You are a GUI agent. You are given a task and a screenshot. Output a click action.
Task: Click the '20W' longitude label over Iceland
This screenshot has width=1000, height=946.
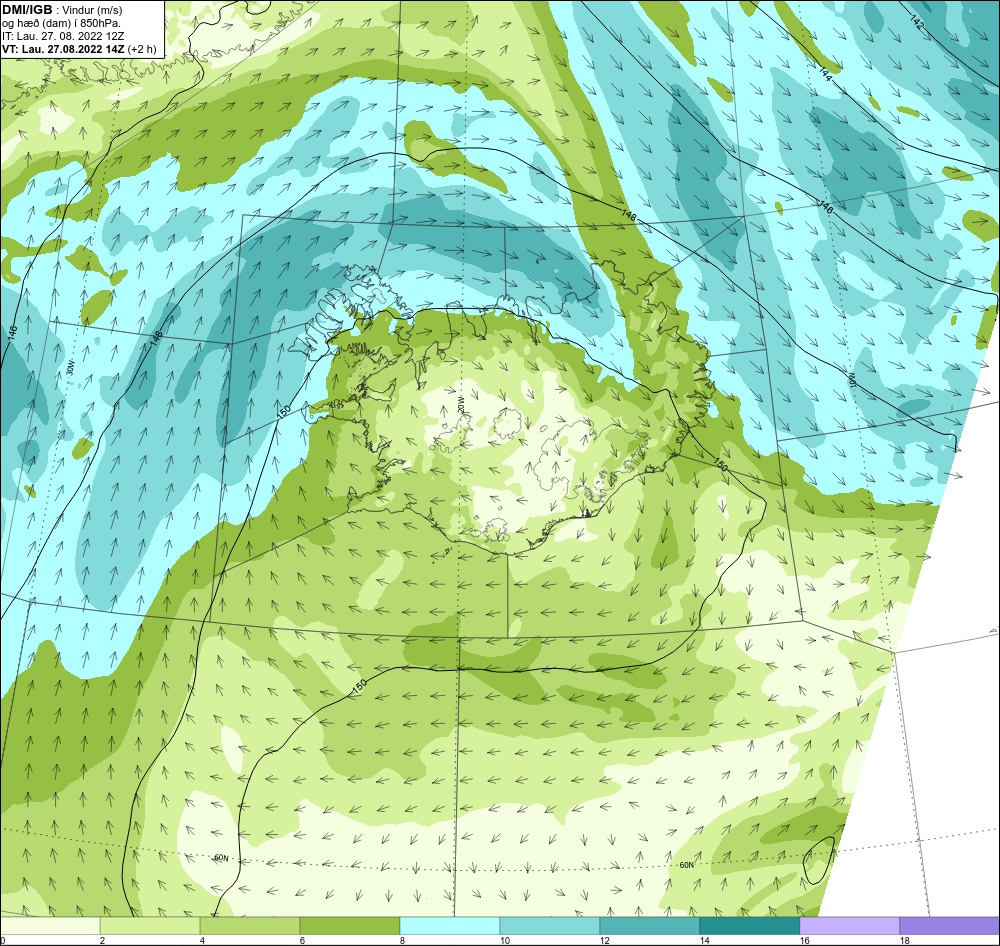click(461, 403)
